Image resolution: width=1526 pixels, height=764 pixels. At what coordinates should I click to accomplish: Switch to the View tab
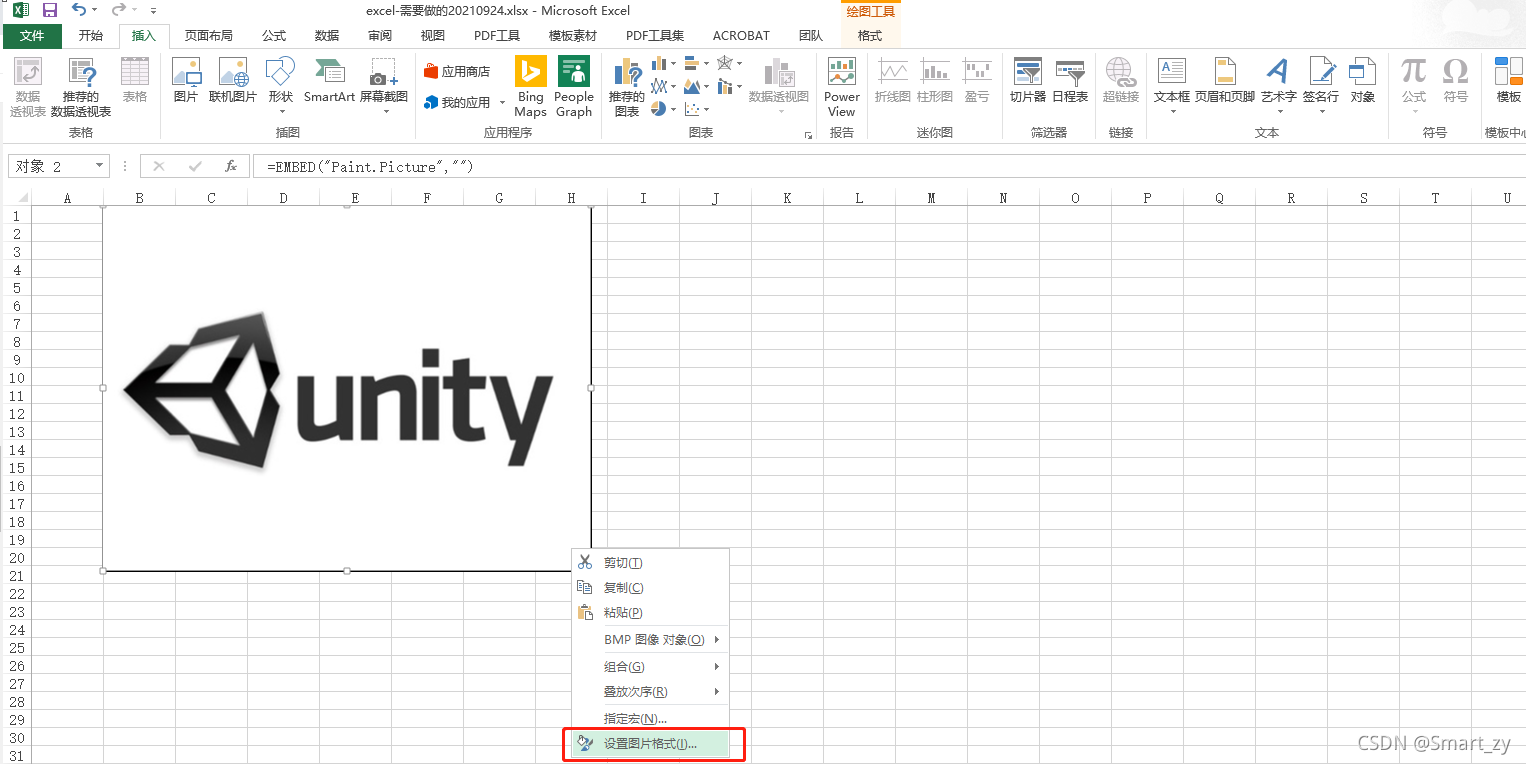tap(433, 36)
